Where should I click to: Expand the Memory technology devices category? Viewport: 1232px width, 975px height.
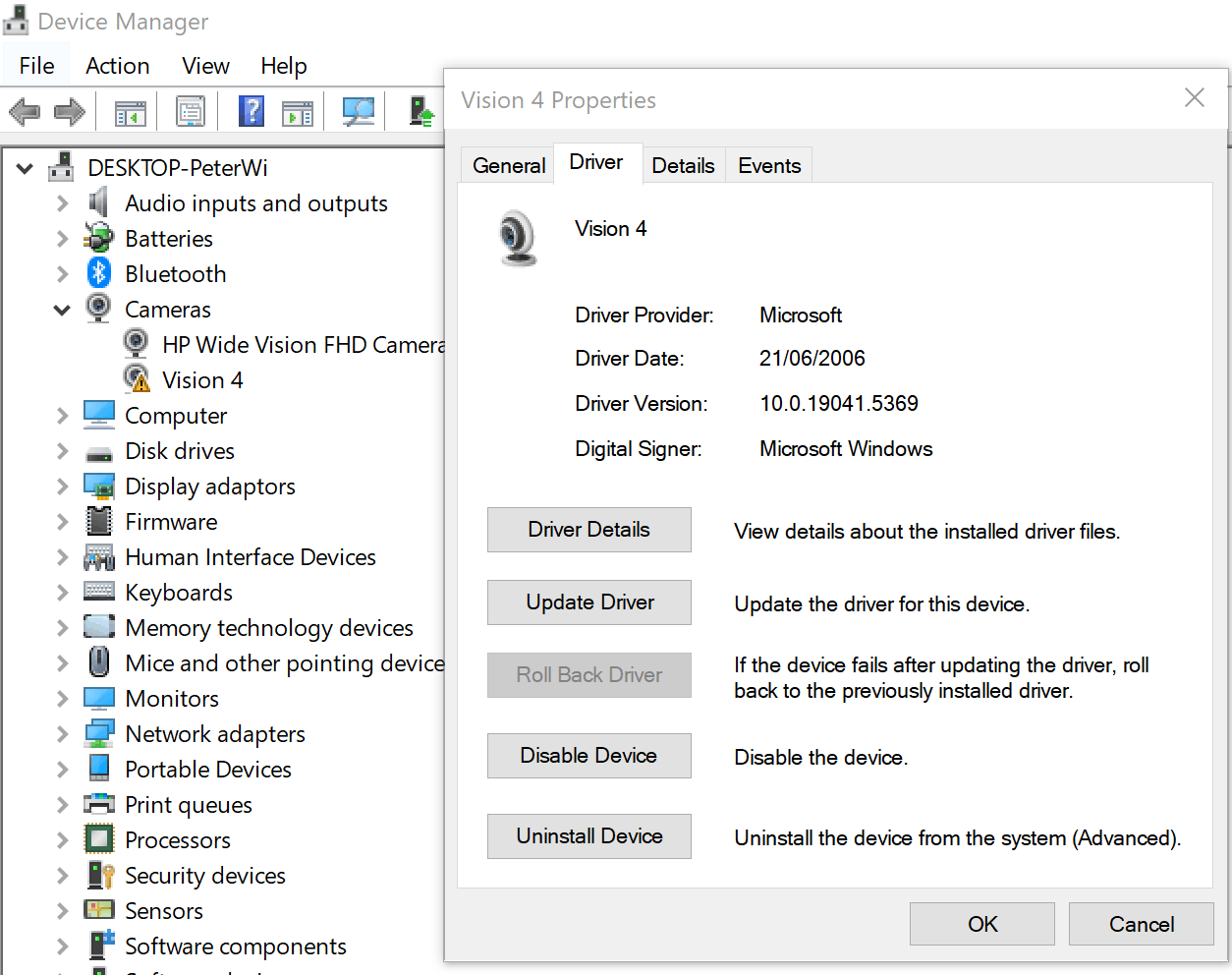tap(62, 628)
